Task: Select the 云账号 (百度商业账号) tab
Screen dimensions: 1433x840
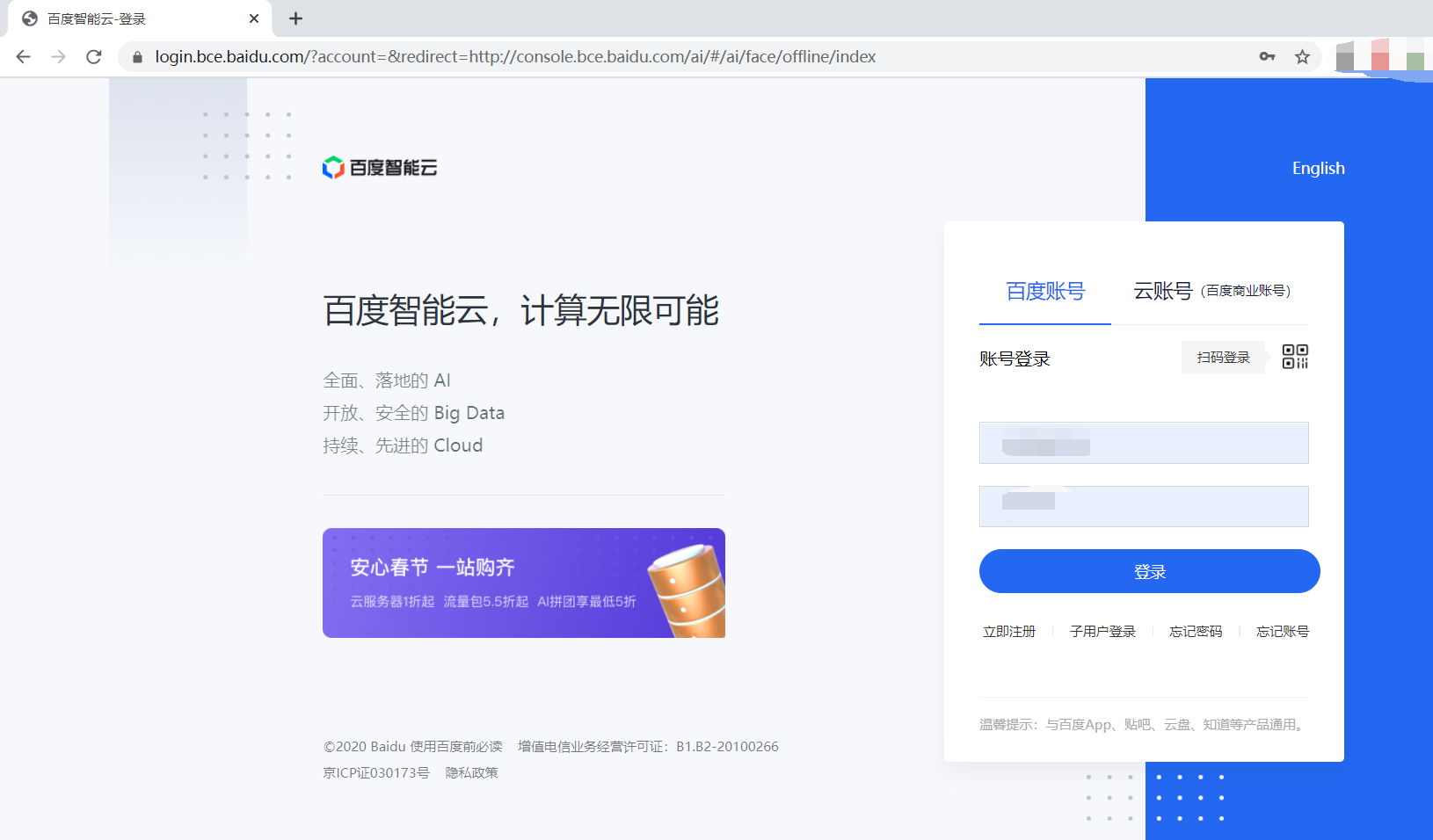Action: (1211, 291)
